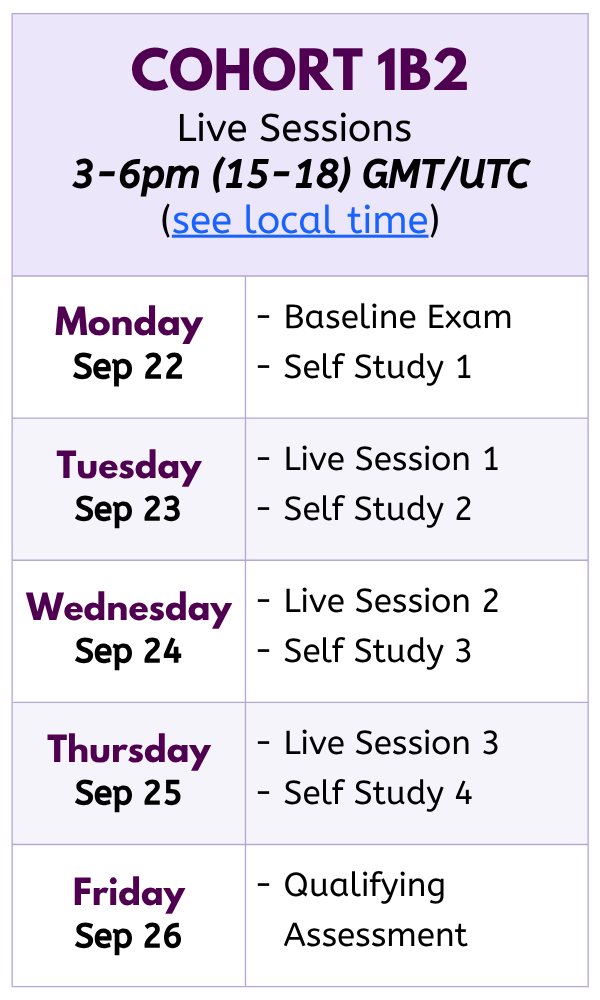
Task: Select the Self Study 1 item
Action: pyautogui.click(x=377, y=367)
